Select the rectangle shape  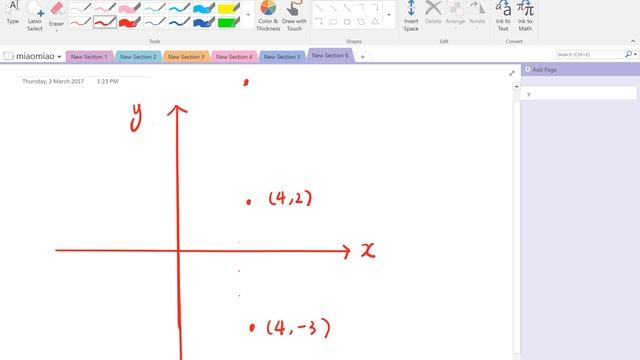(333, 22)
